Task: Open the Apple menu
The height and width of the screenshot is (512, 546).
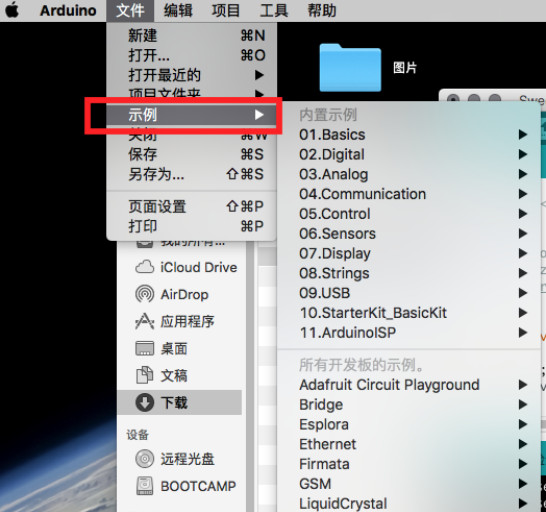Action: tap(12, 10)
